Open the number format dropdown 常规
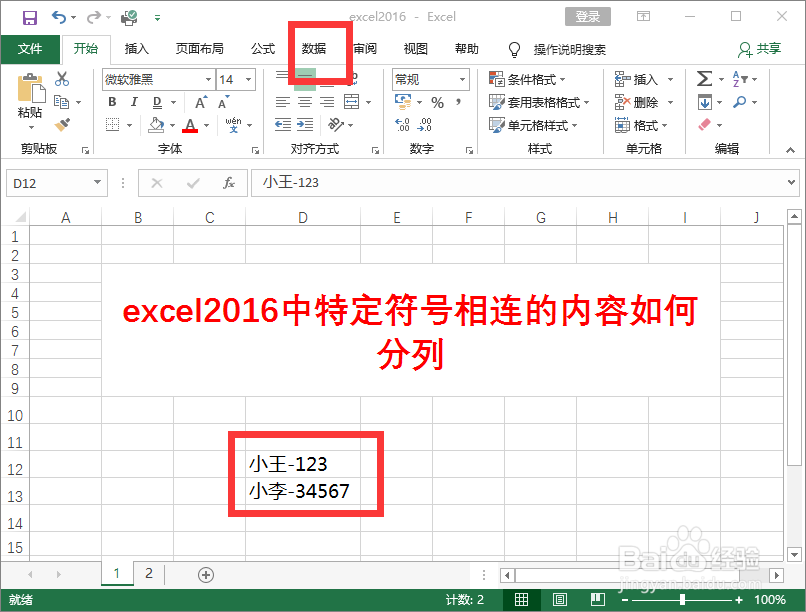Screen dimensions: 806x612 click(x=462, y=80)
